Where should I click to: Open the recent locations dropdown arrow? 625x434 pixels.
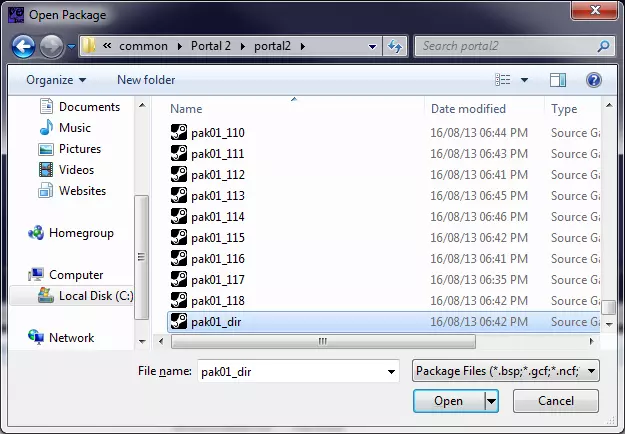71,47
